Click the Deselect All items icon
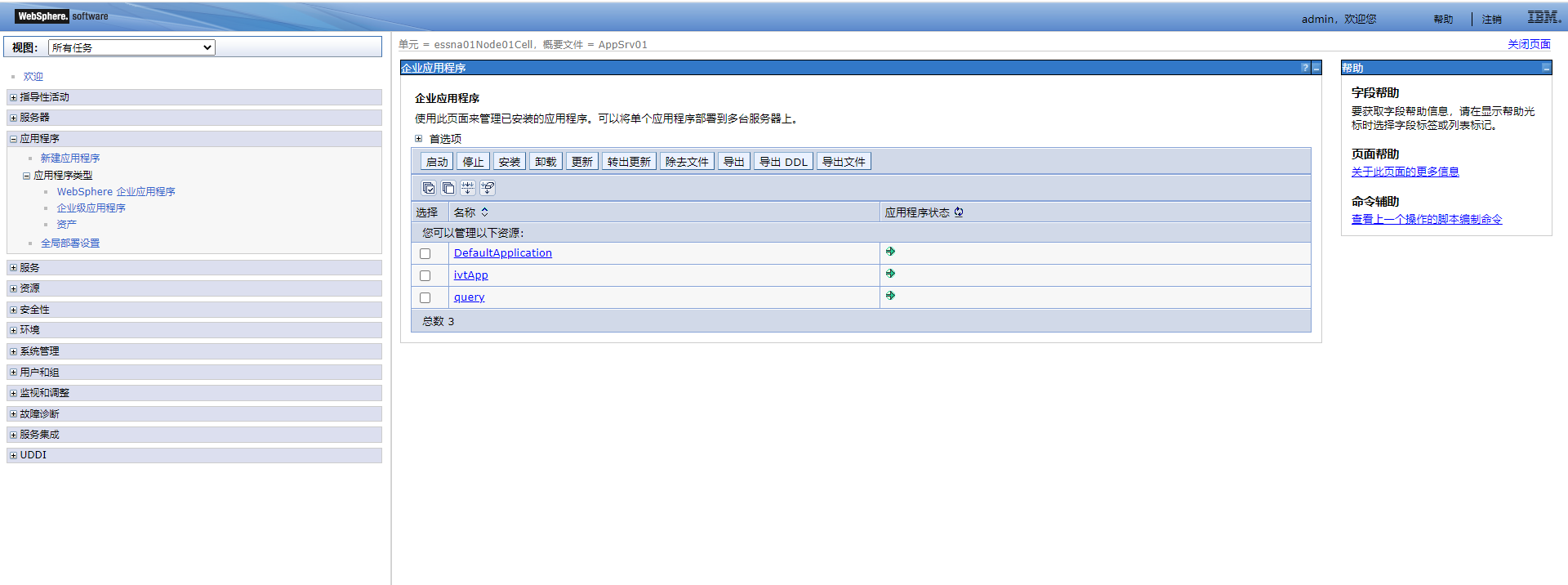The width and height of the screenshot is (1568, 585). click(448, 188)
